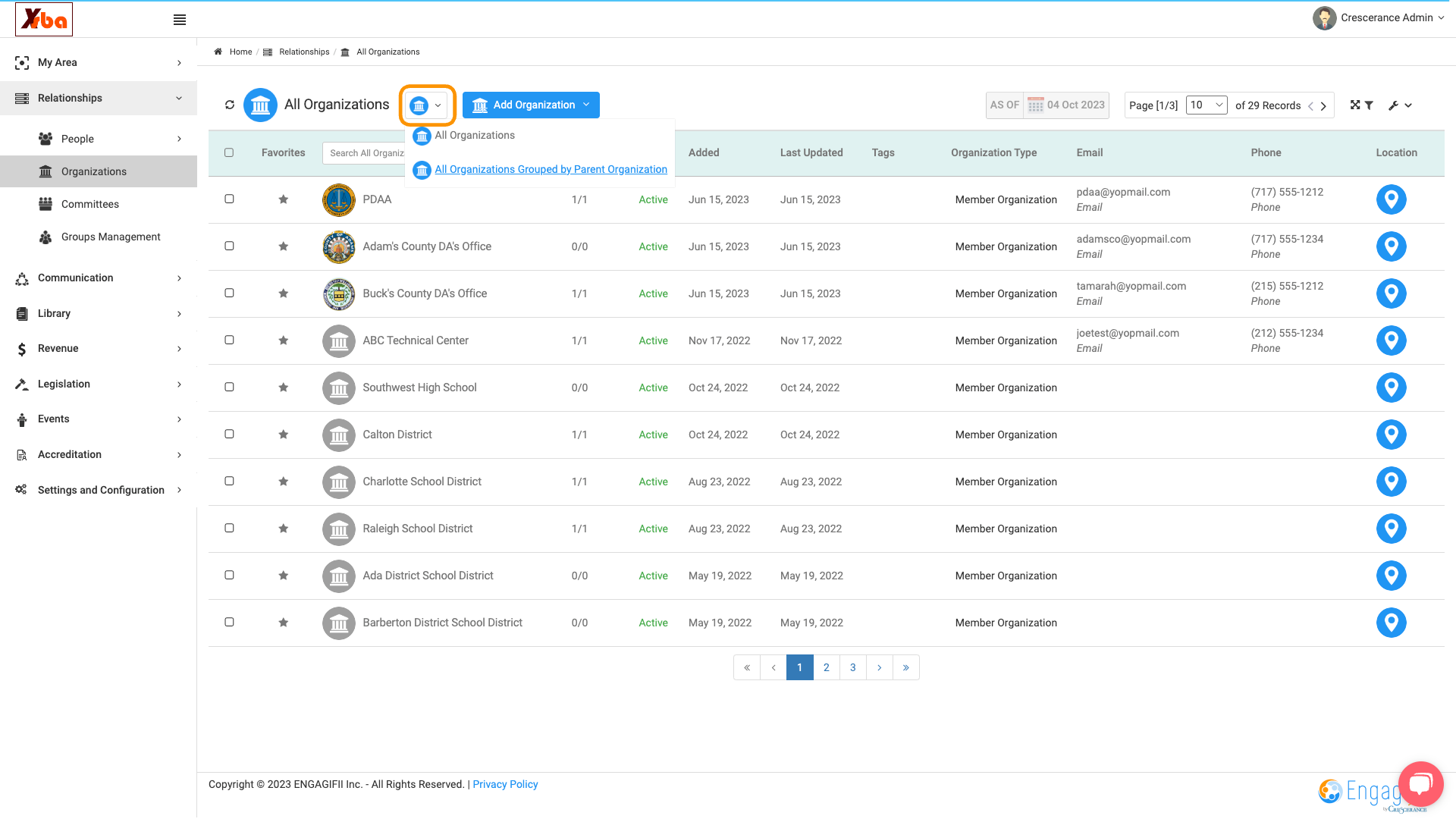
Task: Collapse the Relationships sidebar section
Action: [99, 99]
